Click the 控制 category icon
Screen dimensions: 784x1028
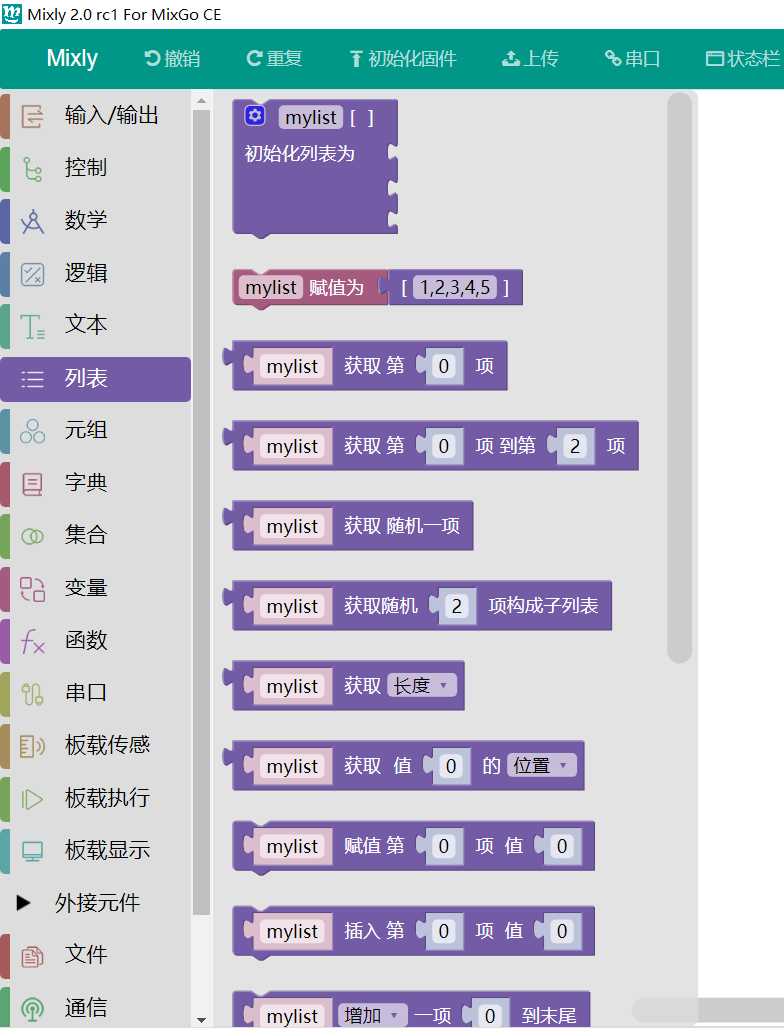(x=32, y=168)
